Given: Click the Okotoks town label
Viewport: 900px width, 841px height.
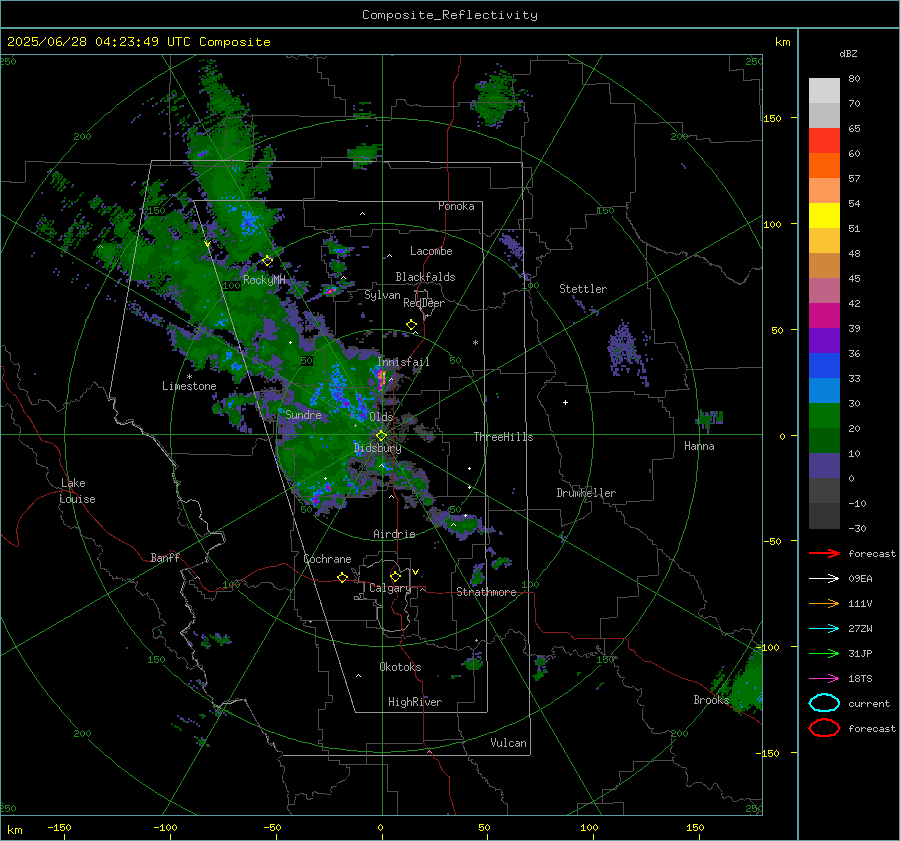Looking at the screenshot, I should (x=400, y=667).
